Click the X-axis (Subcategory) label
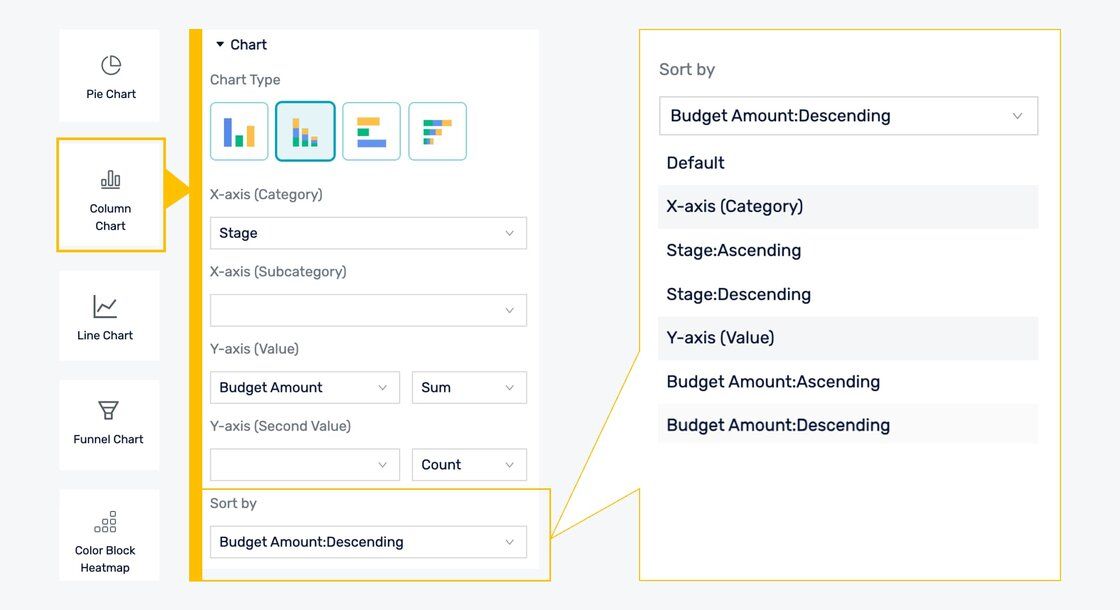1120x610 pixels. pos(278,271)
